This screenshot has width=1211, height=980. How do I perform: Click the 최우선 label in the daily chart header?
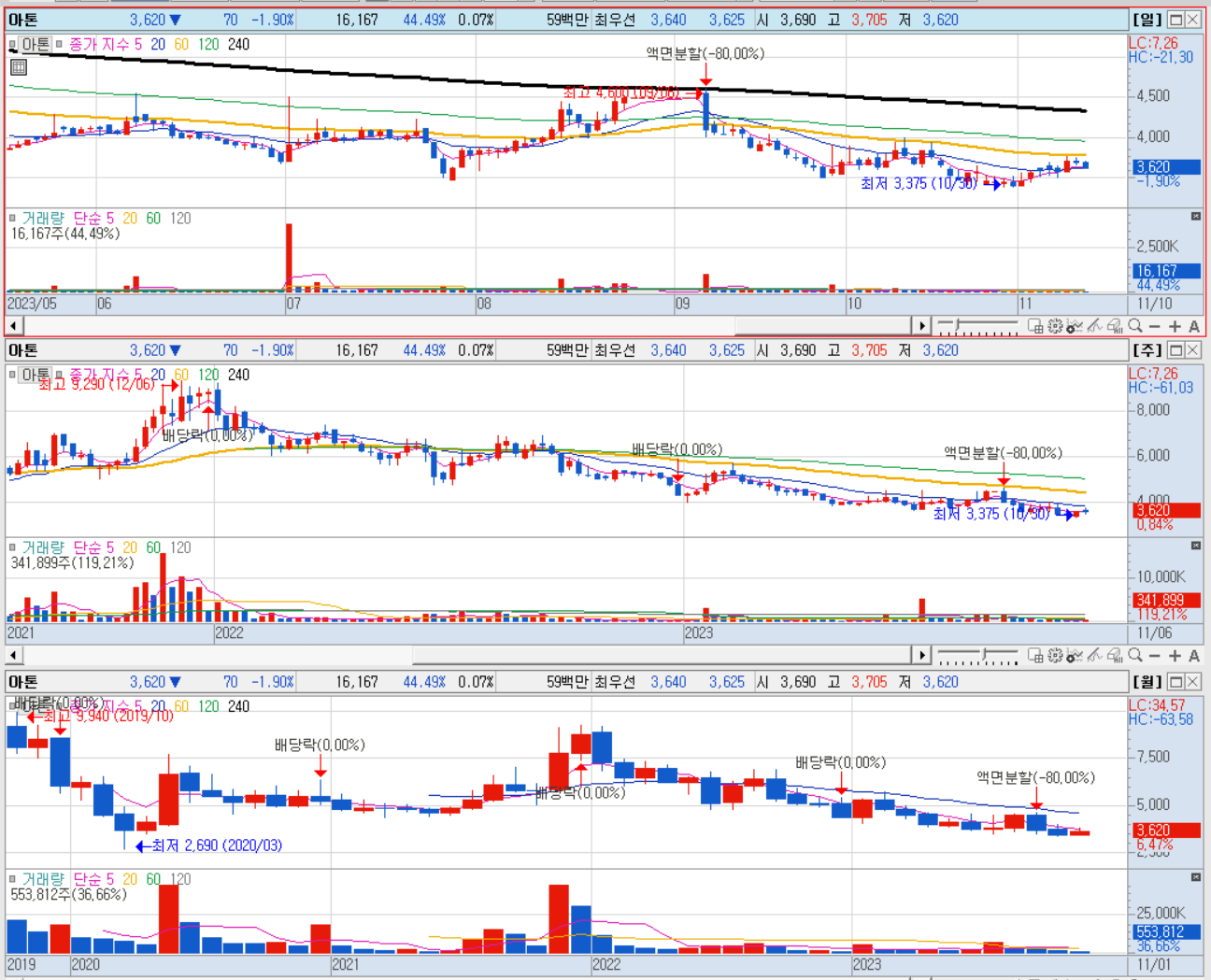(x=615, y=20)
